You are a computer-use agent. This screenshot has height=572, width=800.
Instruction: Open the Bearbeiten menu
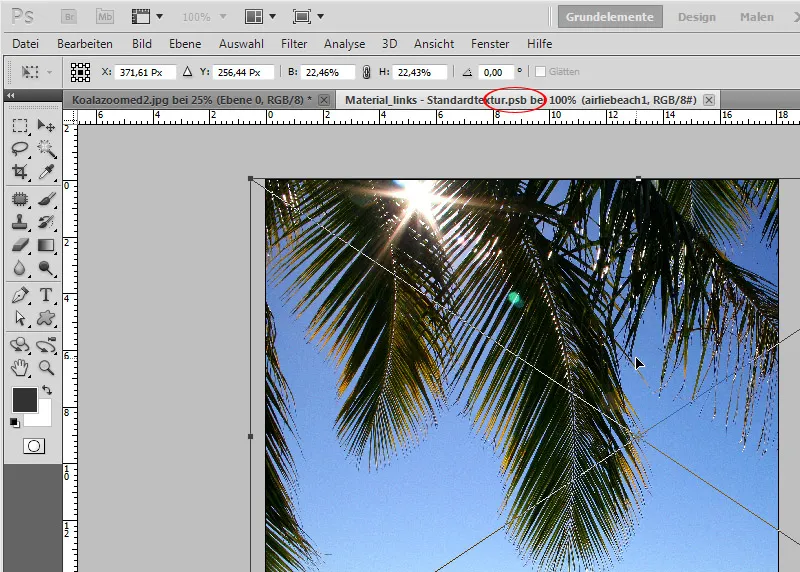click(x=85, y=44)
